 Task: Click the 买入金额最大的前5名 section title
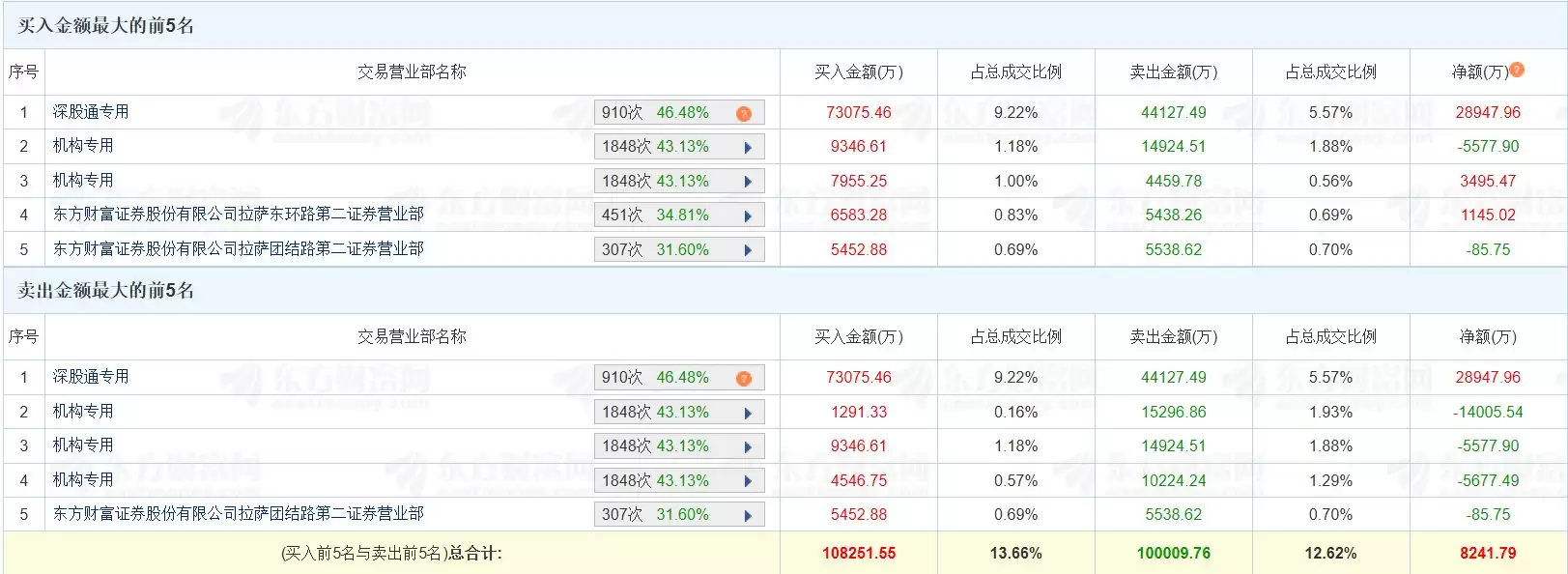pyautogui.click(x=106, y=26)
